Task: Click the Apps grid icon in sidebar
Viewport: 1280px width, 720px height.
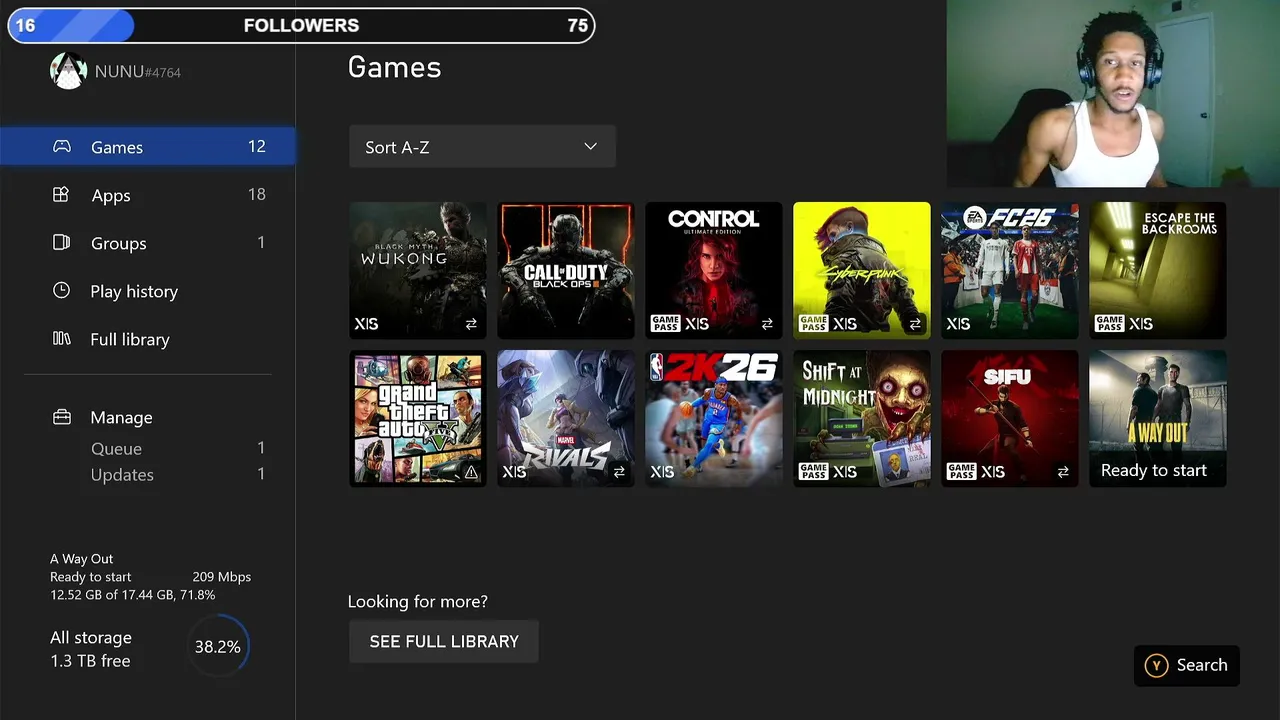Action: 61,195
